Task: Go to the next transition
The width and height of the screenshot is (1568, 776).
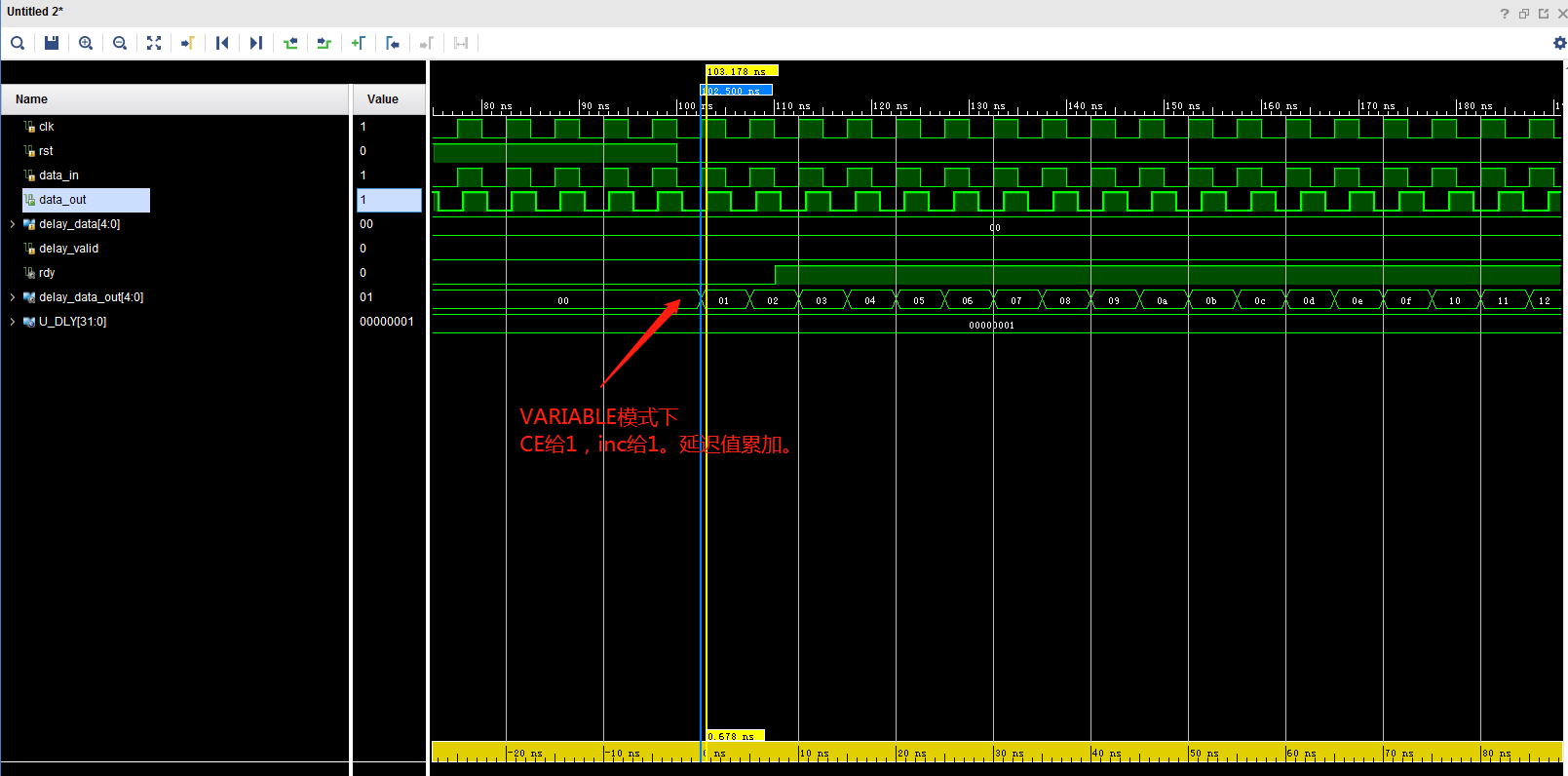Action: tap(325, 43)
